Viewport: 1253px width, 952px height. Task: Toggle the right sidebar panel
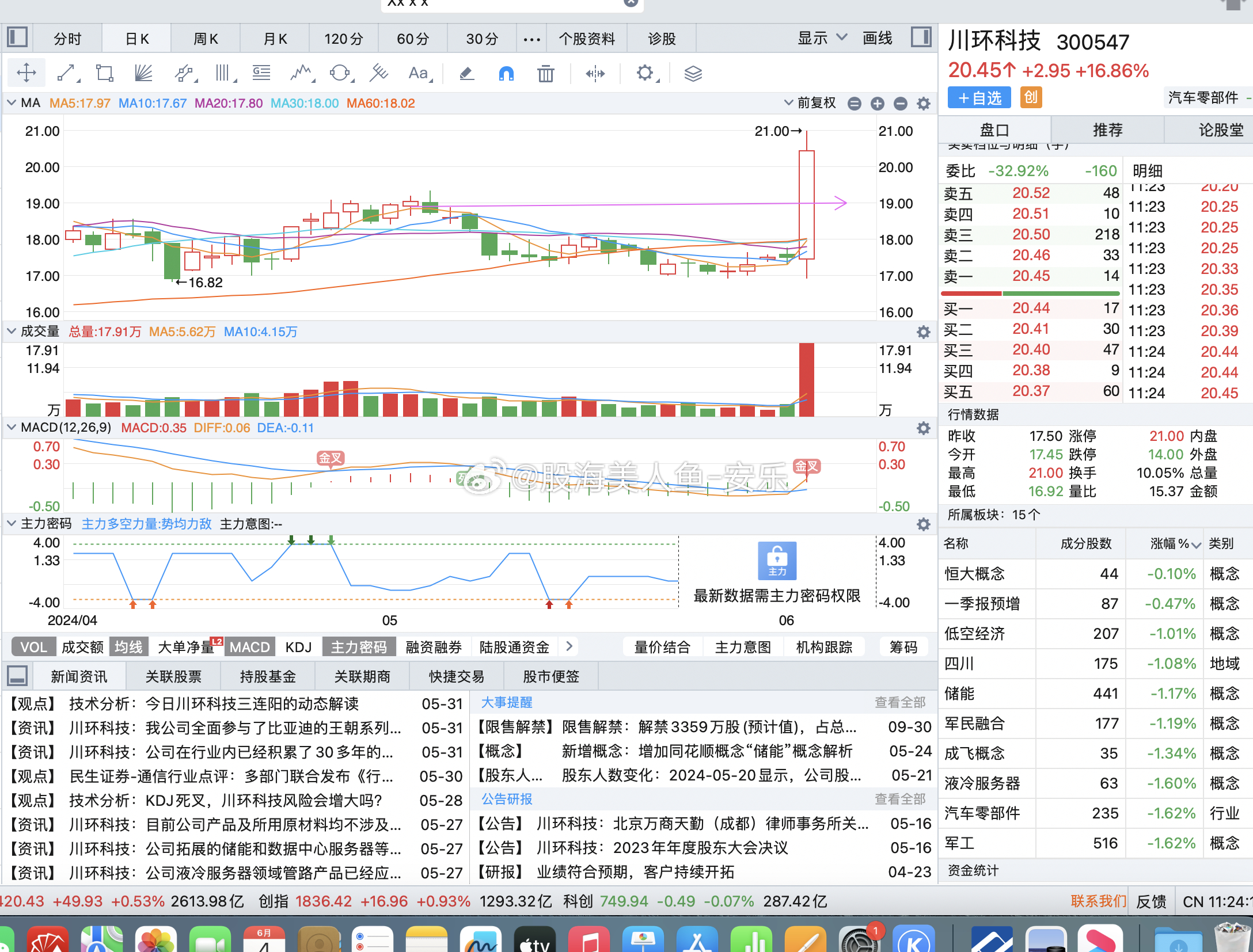coord(921,37)
